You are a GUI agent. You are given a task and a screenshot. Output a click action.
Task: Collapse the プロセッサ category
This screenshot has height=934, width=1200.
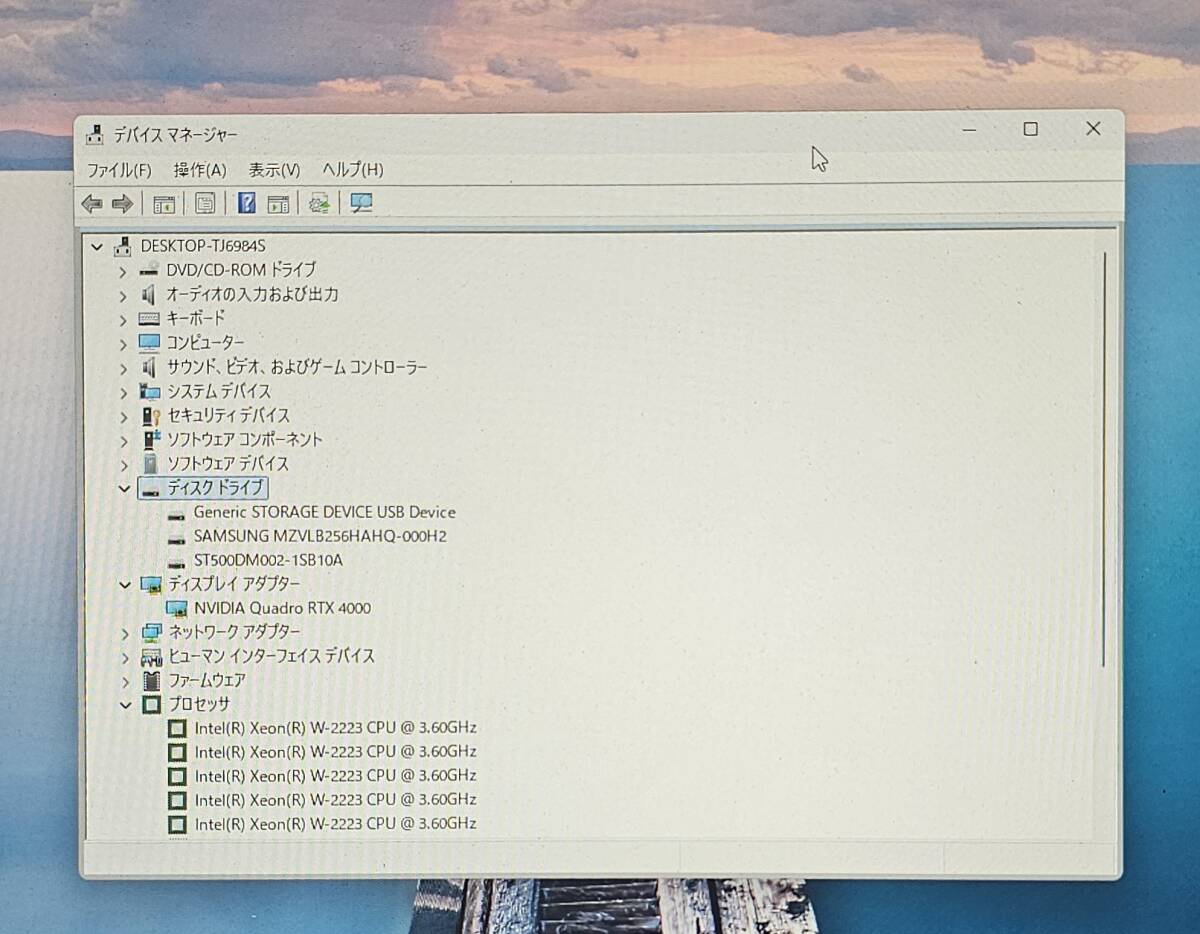click(125, 704)
